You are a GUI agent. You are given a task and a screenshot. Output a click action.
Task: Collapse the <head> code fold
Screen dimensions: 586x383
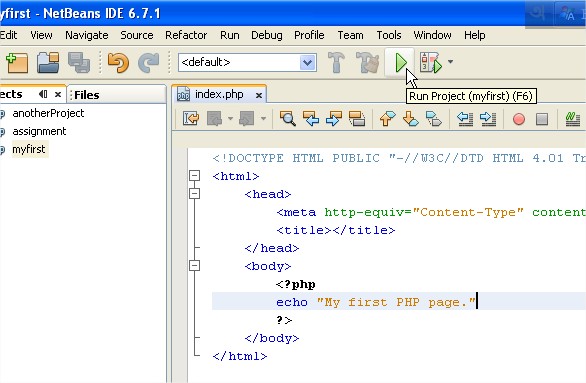point(194,194)
